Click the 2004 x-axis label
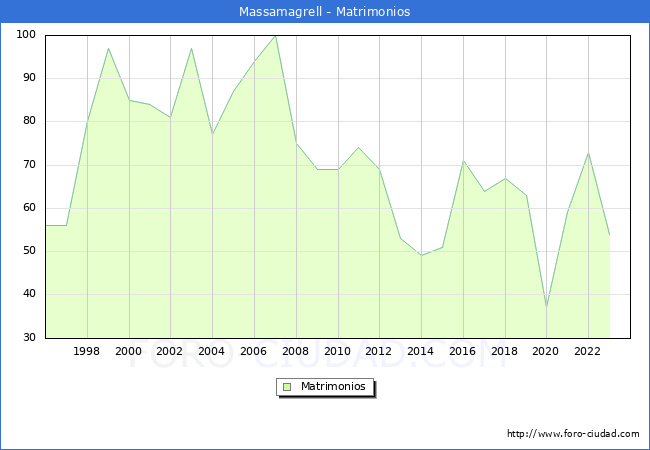 pos(212,351)
